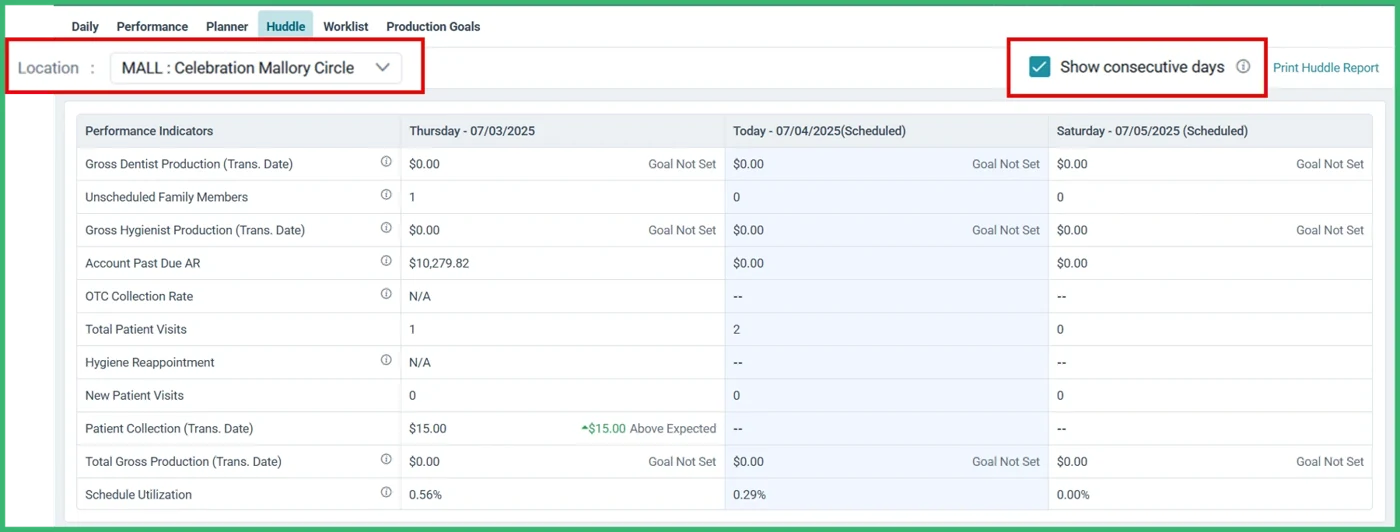Click info icon for Hygiene Reappointment

click(x=386, y=360)
